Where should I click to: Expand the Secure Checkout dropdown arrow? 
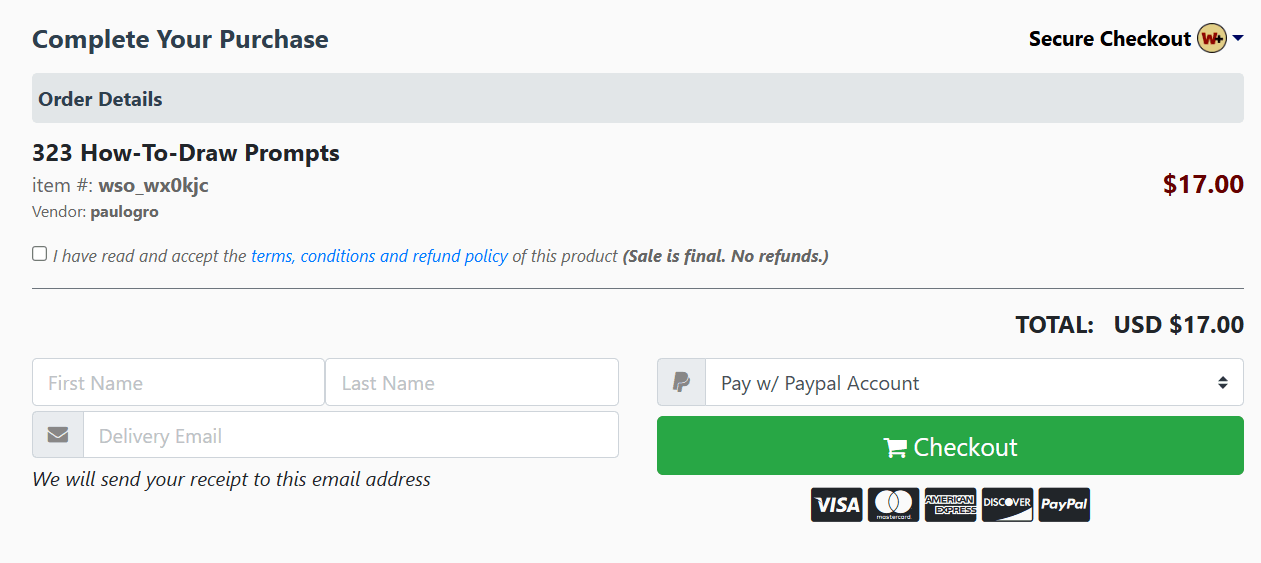(1238, 39)
